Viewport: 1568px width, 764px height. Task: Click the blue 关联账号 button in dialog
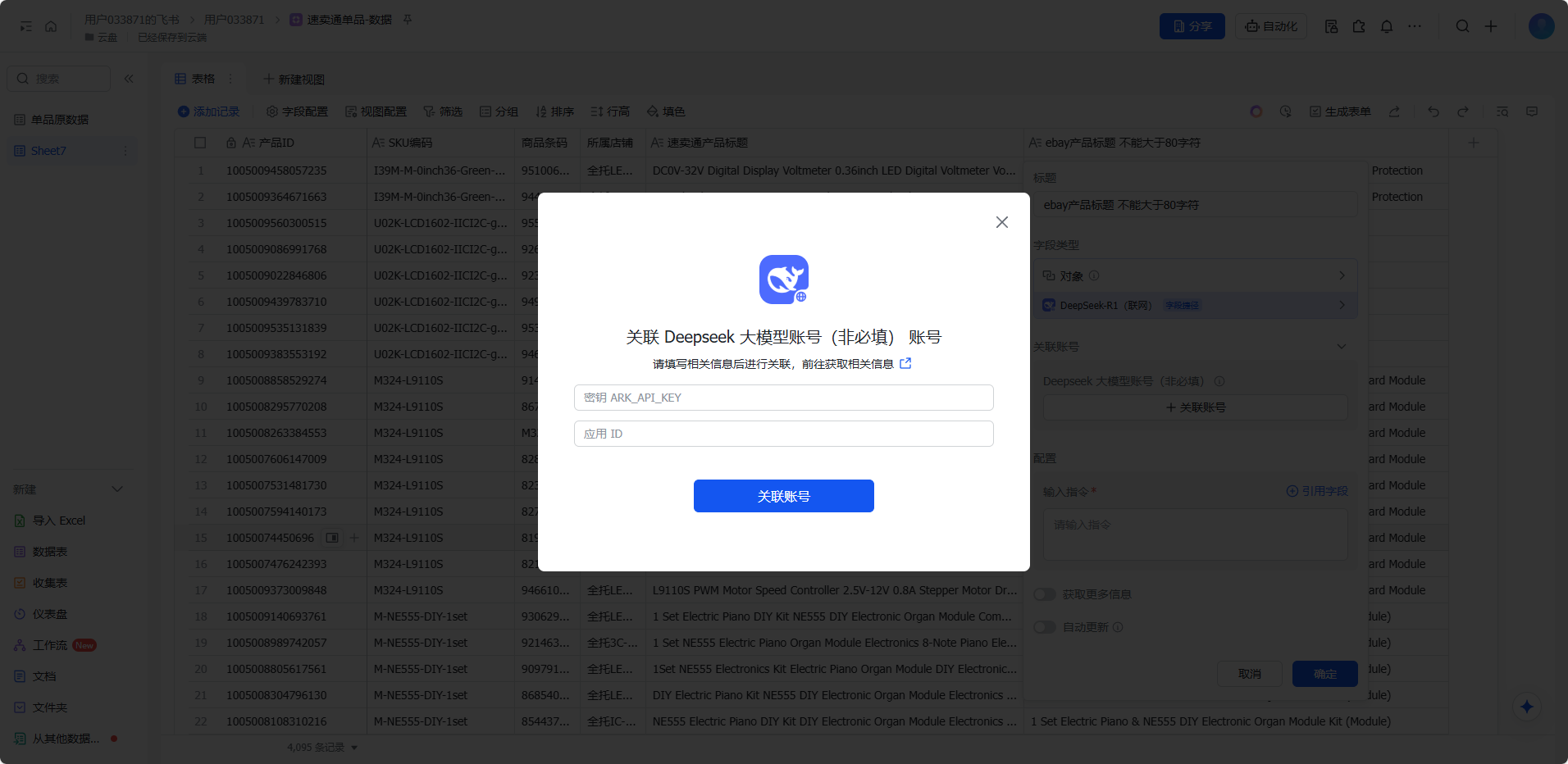pyautogui.click(x=783, y=496)
